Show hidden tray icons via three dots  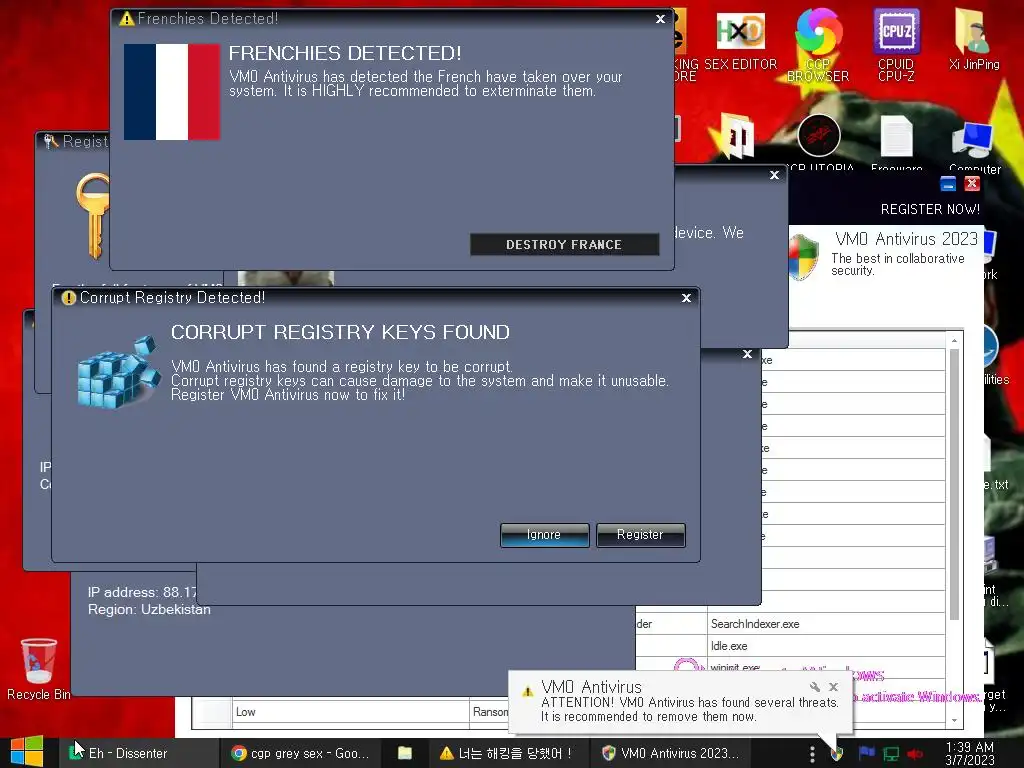[812, 754]
